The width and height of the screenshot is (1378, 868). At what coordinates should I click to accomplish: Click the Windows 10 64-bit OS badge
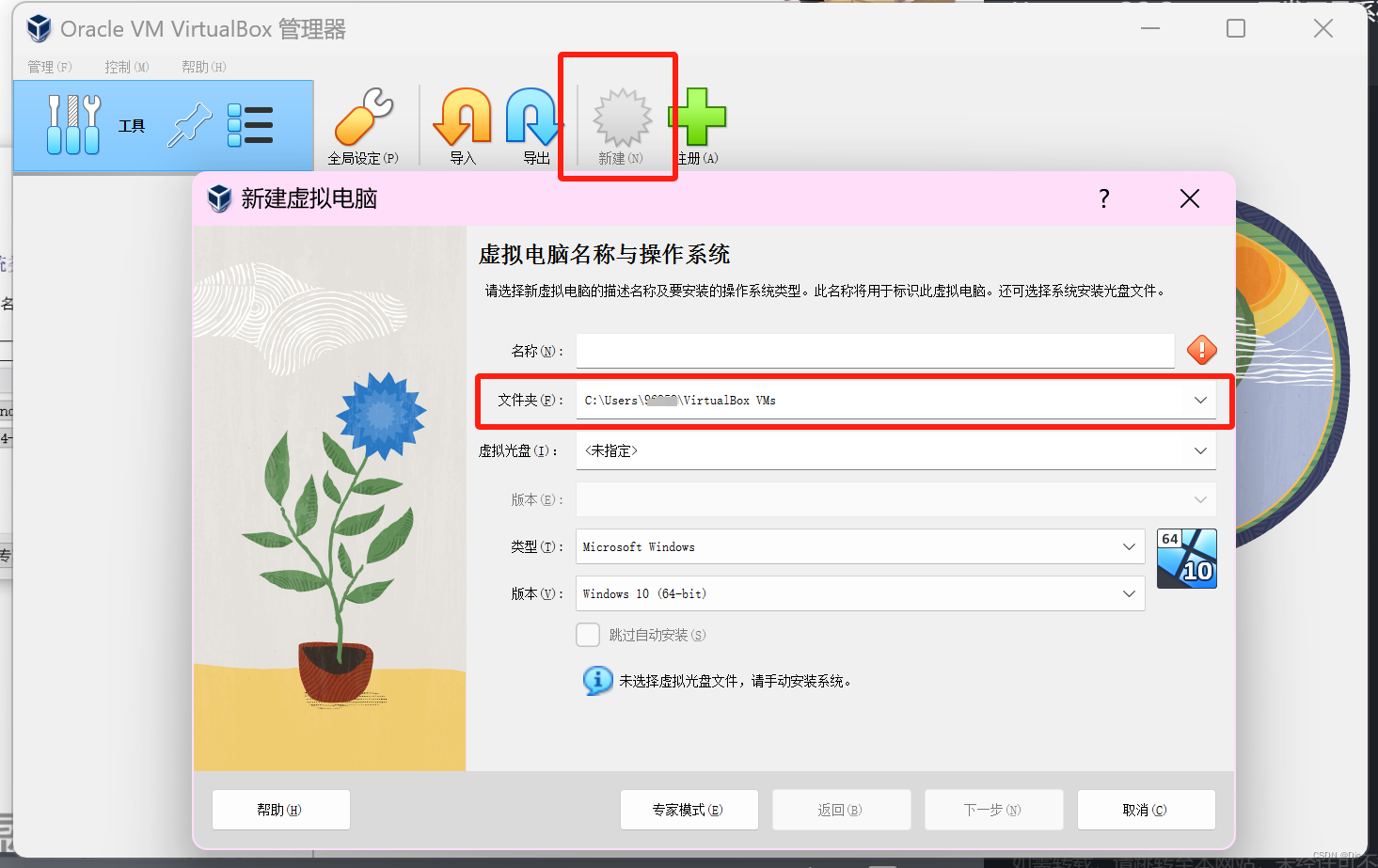coord(1187,559)
